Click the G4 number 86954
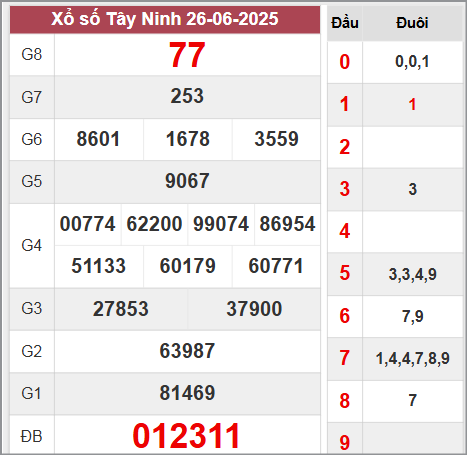The height and width of the screenshot is (455, 467). (x=287, y=224)
